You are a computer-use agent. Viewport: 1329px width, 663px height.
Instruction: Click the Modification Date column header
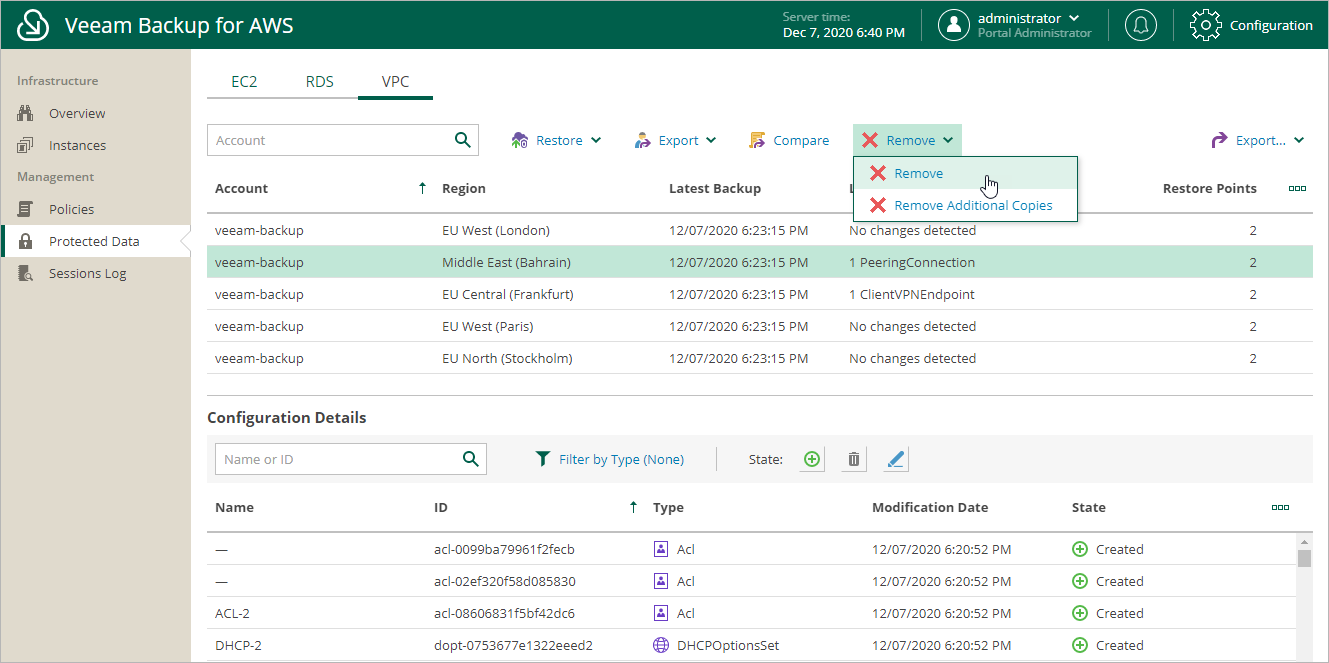930,507
